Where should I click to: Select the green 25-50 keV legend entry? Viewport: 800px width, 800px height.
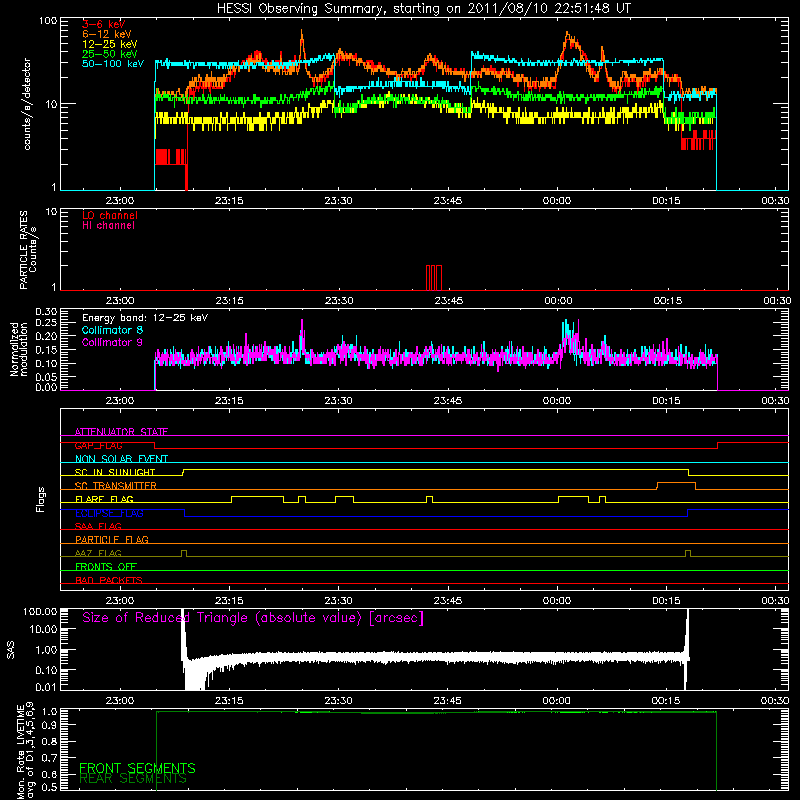[110, 54]
